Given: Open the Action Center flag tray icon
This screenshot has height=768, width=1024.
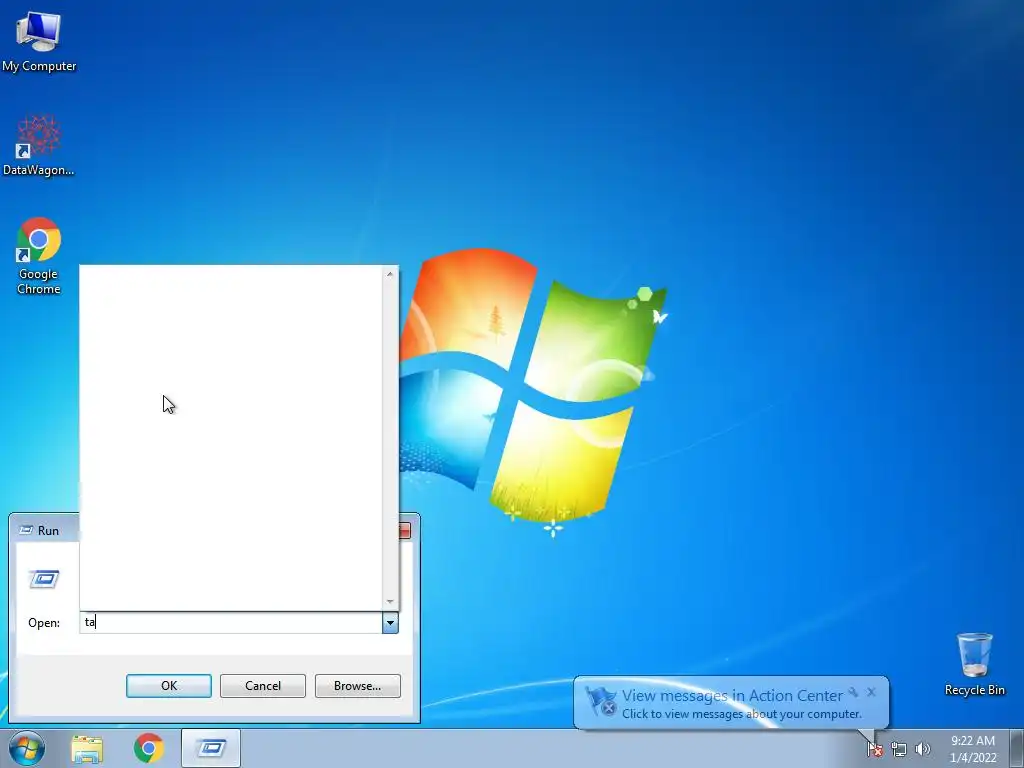Looking at the screenshot, I should [874, 749].
